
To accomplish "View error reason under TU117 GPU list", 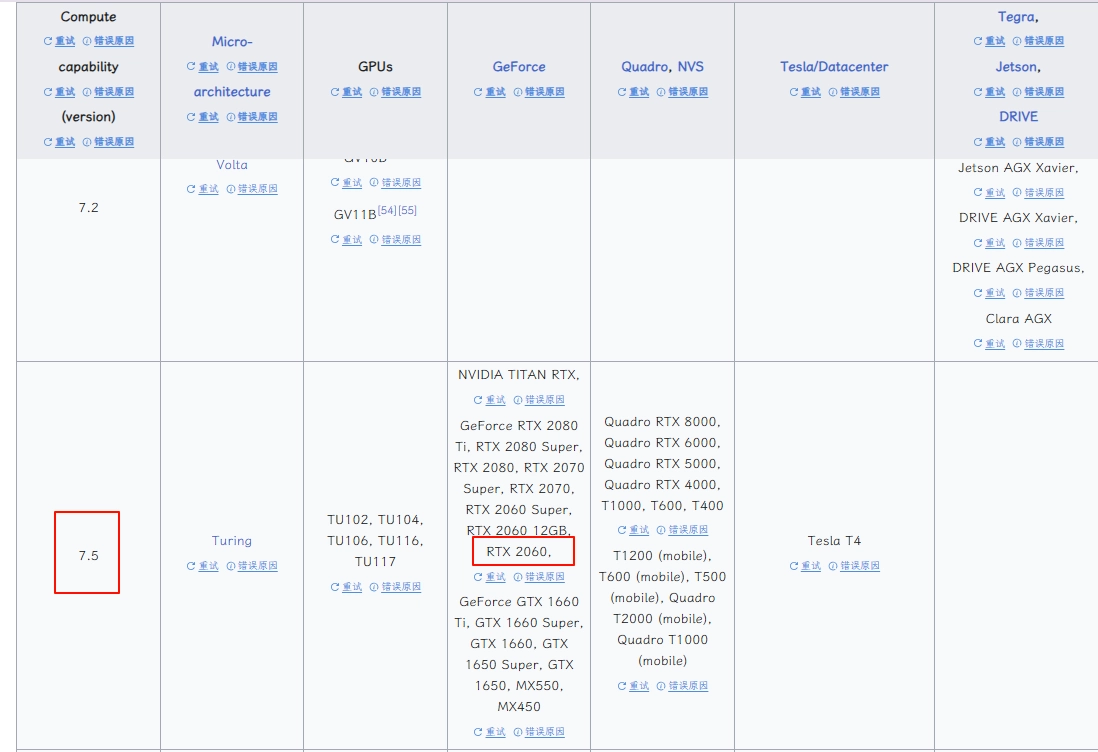I will pos(395,587).
